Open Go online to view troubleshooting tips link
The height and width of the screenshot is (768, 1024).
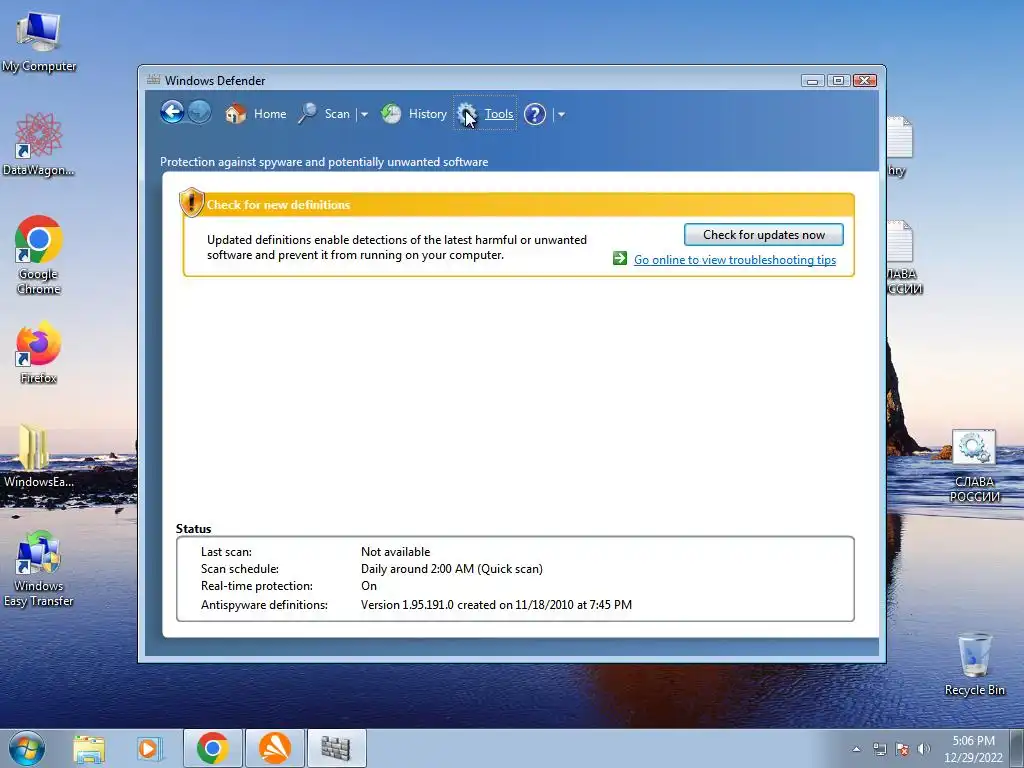coord(735,260)
